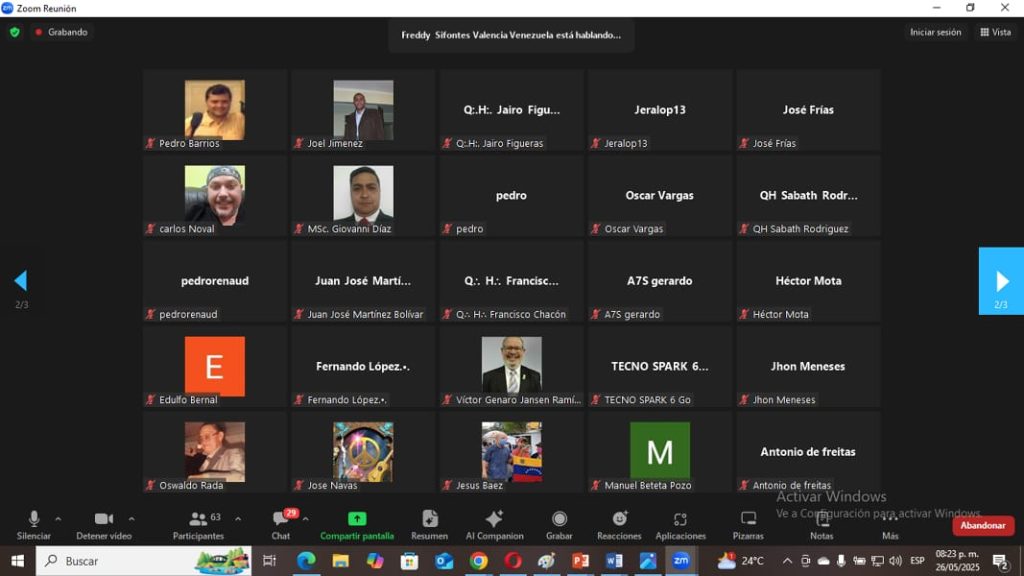Viewport: 1024px width, 576px height.
Task: Select MSc. Giovanni Díaz video tile
Action: click(363, 195)
